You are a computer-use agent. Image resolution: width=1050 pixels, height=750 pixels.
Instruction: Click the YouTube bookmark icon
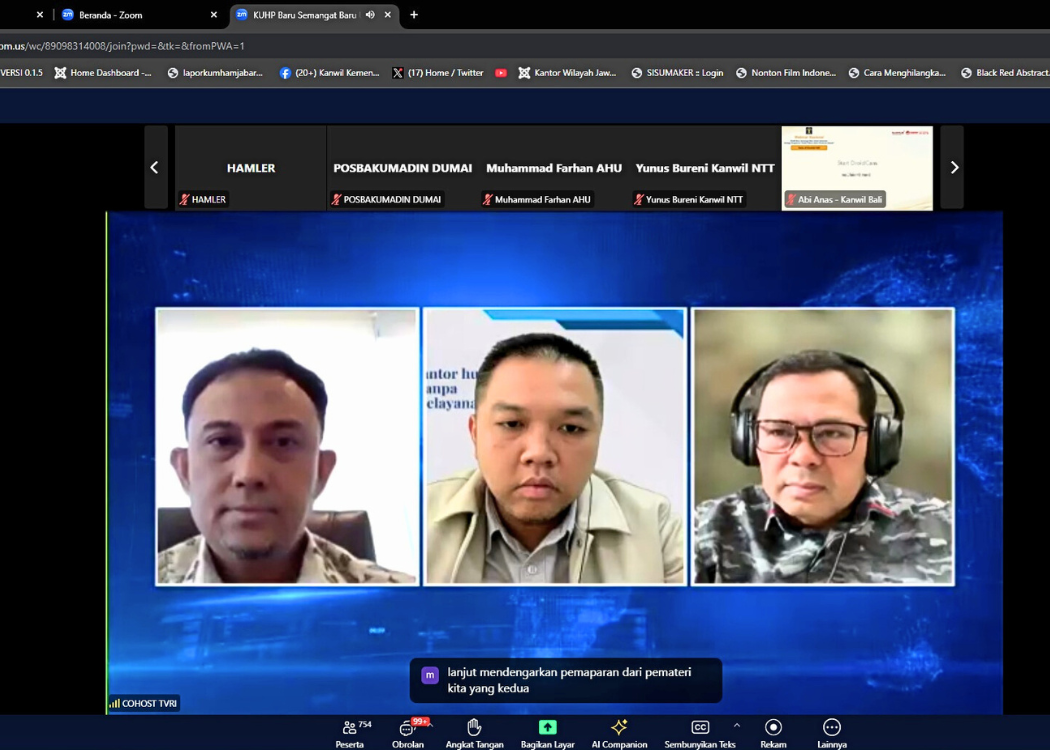point(501,73)
